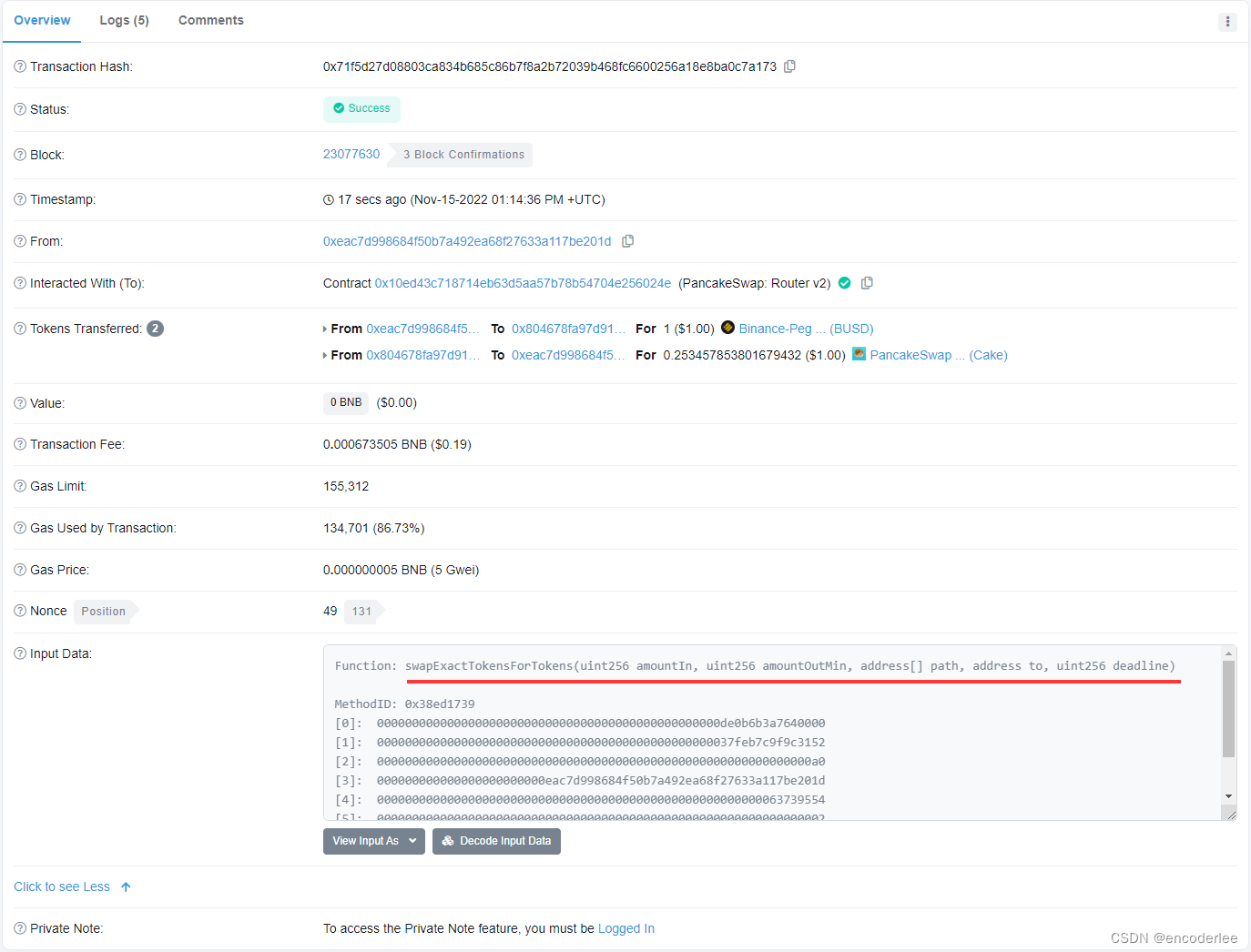Click the MethodID: 0x38ed1739 line
1251x952 pixels.
click(404, 704)
